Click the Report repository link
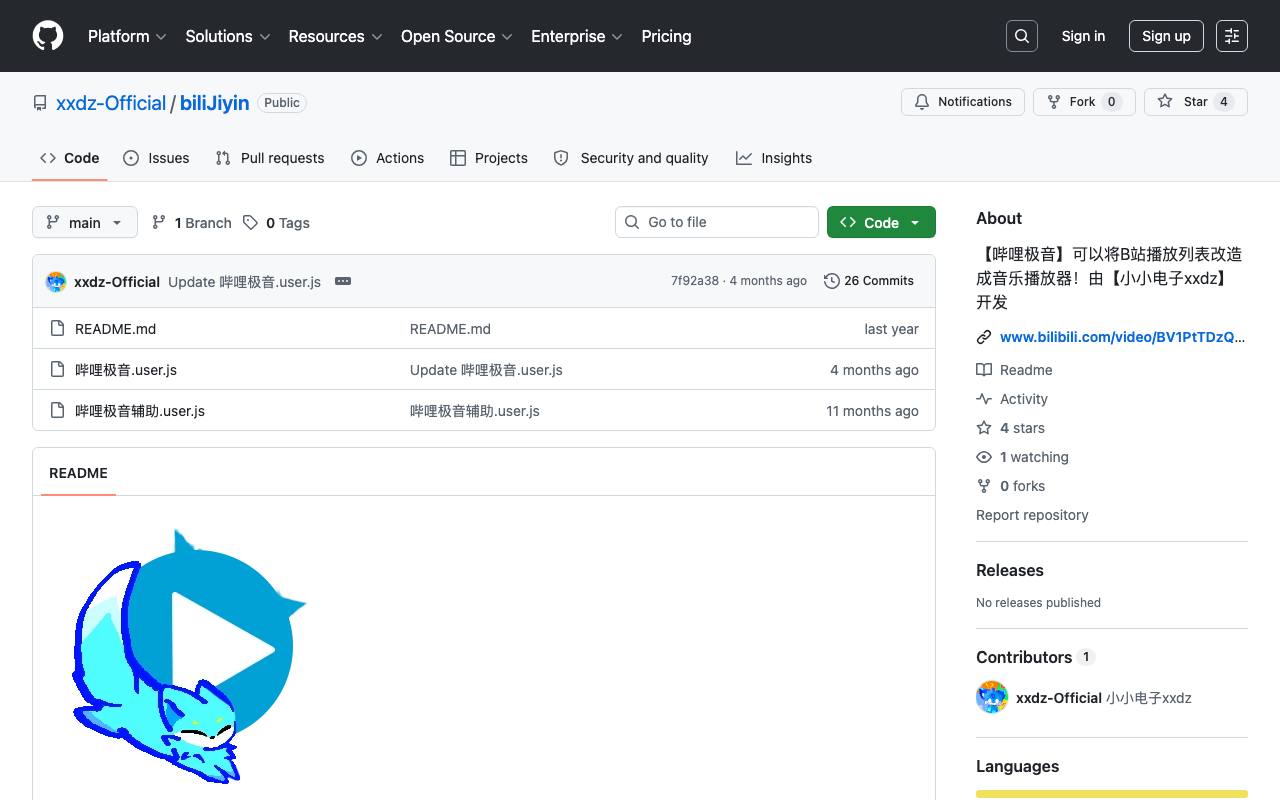1280x800 pixels. point(1032,515)
